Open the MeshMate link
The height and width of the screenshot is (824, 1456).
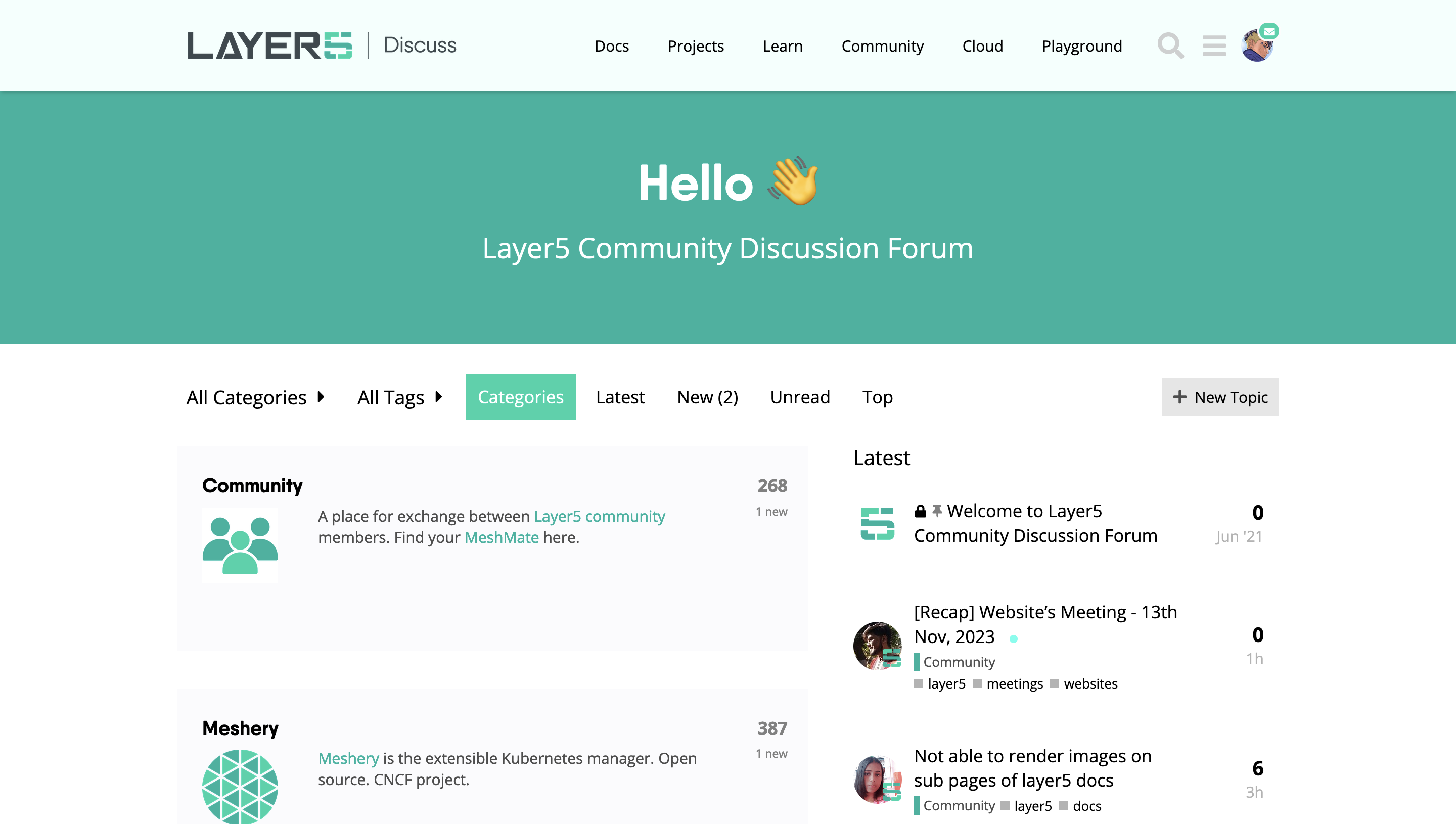[x=502, y=537]
